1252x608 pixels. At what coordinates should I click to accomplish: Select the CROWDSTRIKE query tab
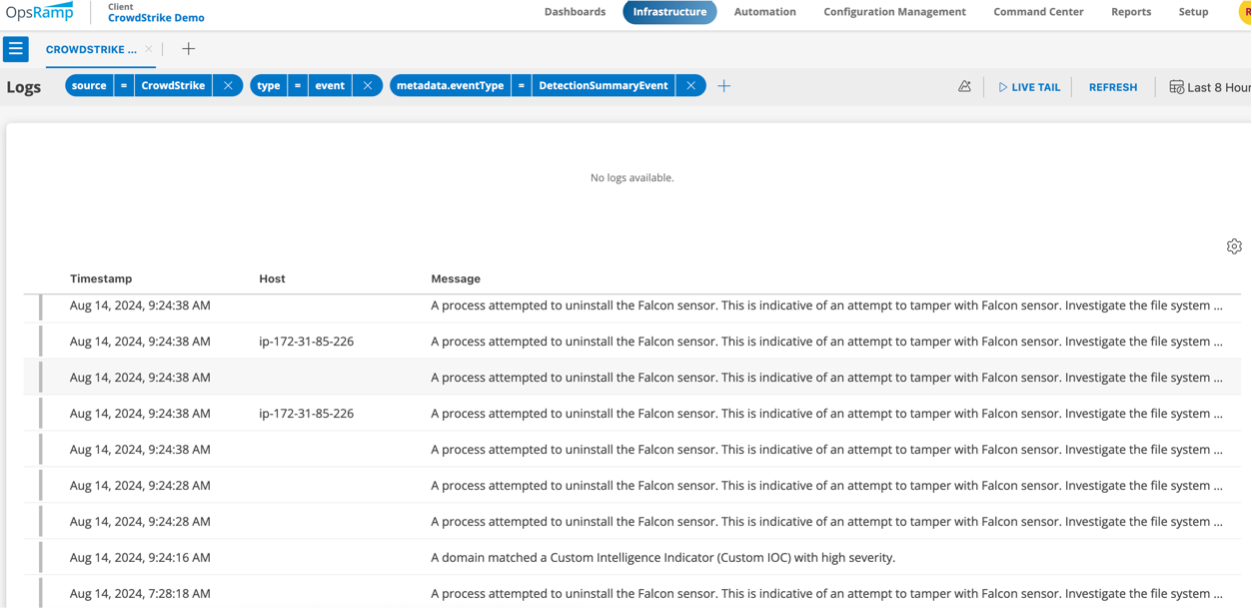point(91,49)
